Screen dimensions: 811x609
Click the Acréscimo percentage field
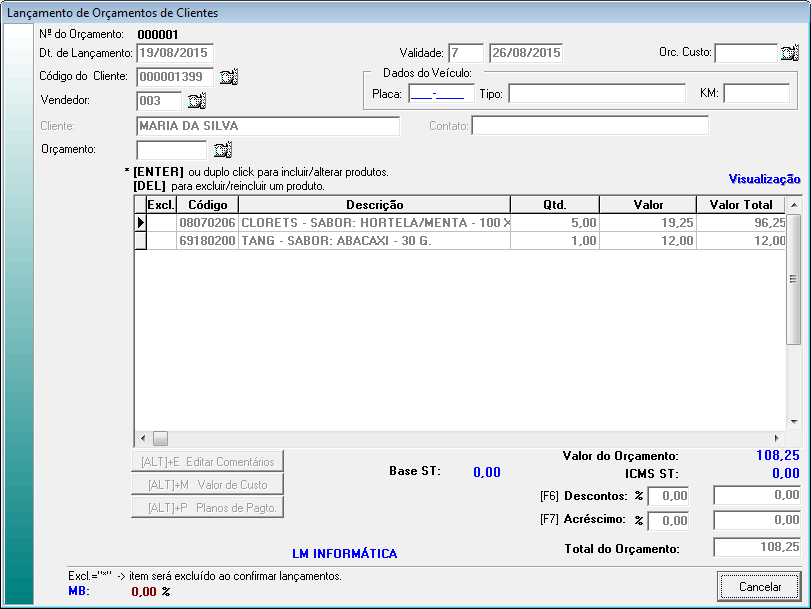667,520
